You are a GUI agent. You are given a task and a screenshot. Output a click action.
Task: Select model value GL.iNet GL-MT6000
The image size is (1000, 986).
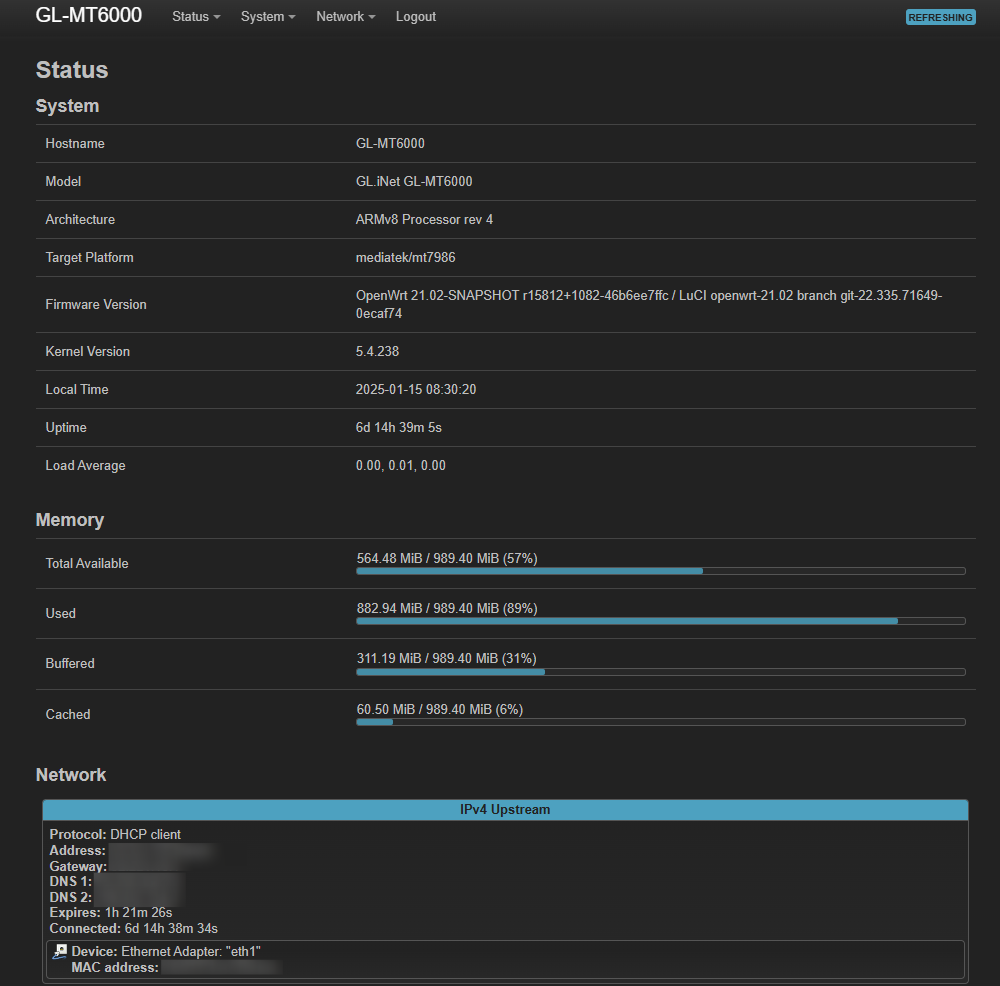coord(414,182)
